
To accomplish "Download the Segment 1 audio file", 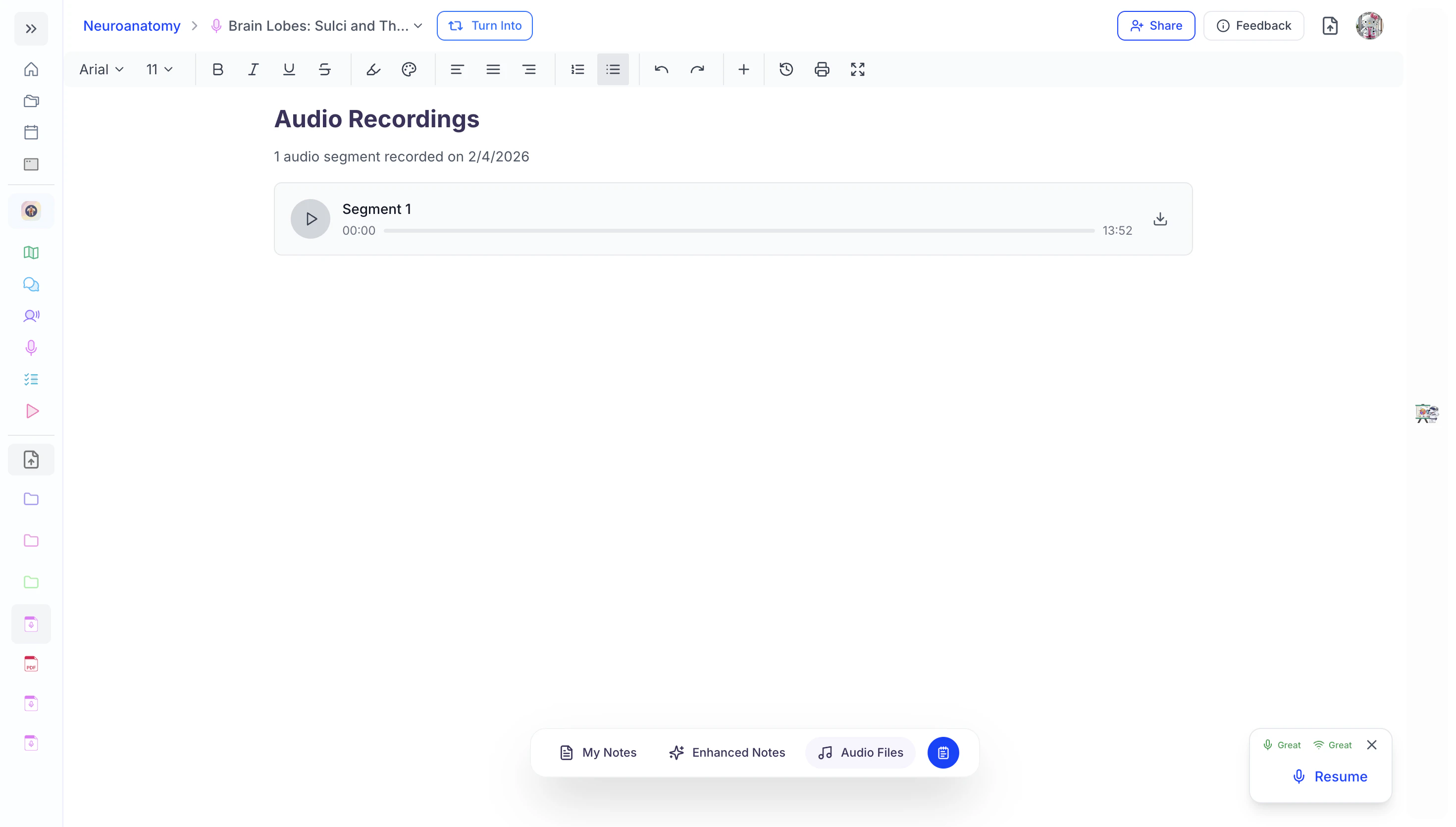I will click(x=1159, y=219).
